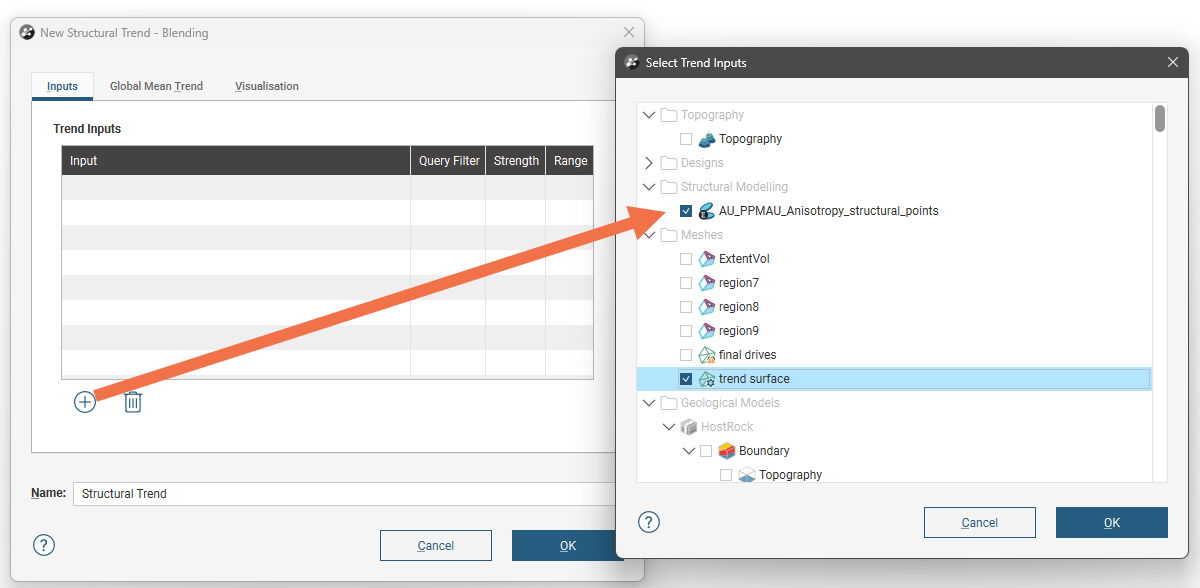The image size is (1200, 588).
Task: Expand the Designs folder
Action: pos(649,163)
